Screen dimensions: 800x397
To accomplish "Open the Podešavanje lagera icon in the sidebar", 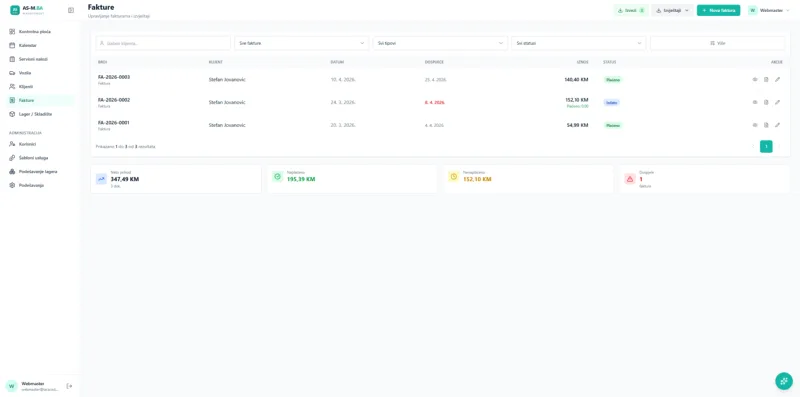I will [12, 172].
